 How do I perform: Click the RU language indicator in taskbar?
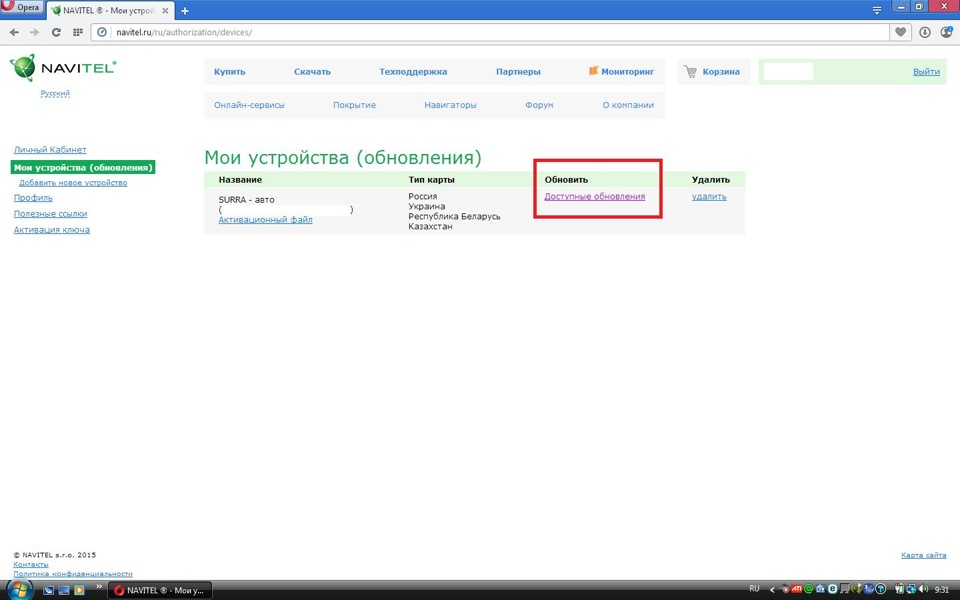click(x=754, y=589)
